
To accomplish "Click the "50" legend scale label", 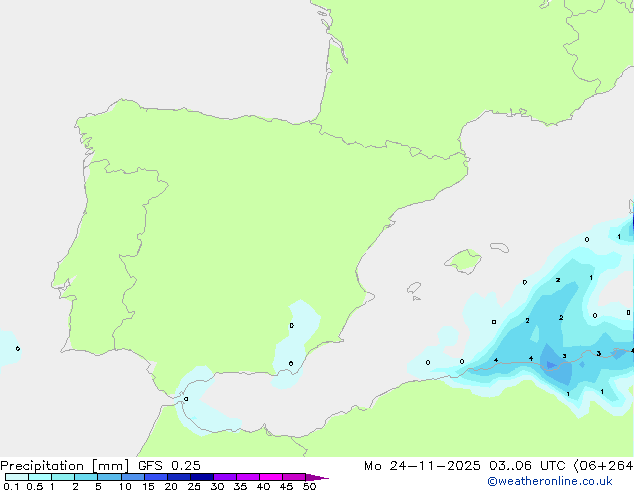I will [x=309, y=486].
